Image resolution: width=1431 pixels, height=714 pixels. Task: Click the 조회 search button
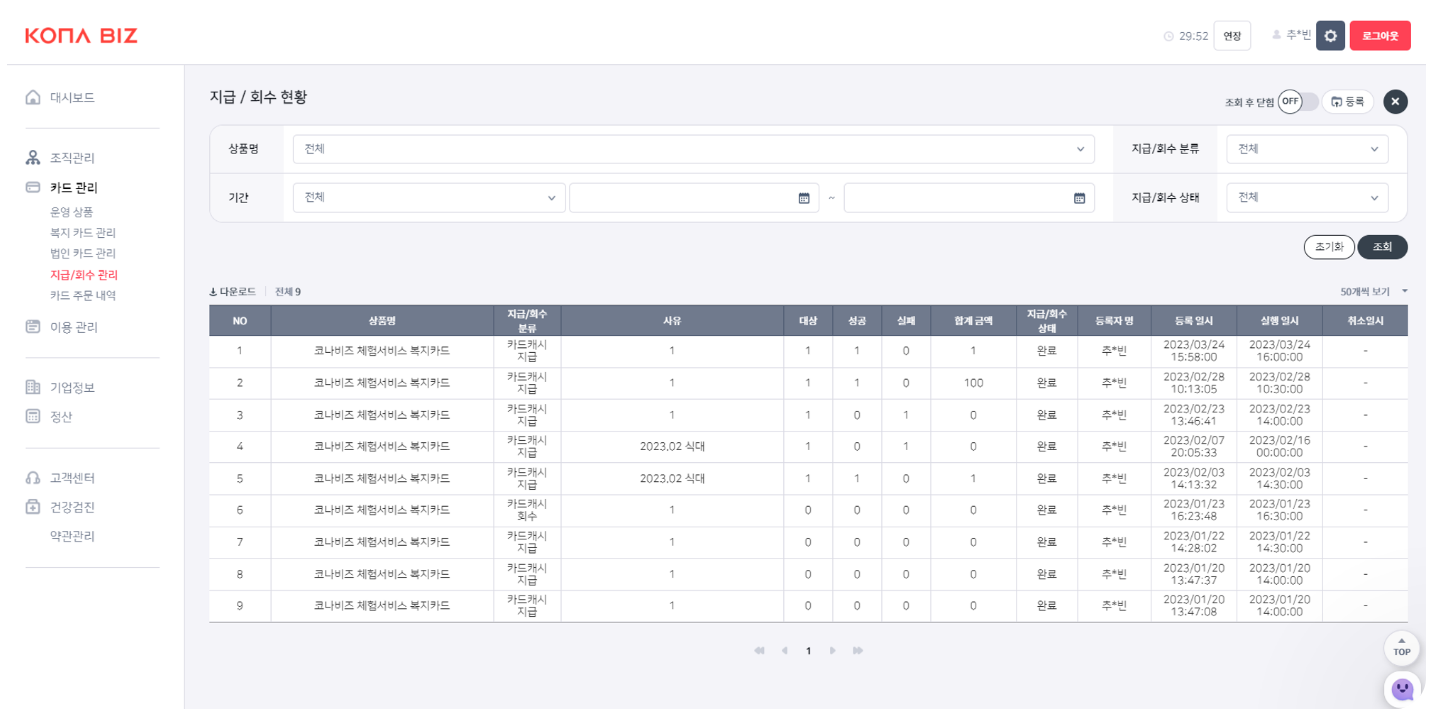coord(1382,247)
